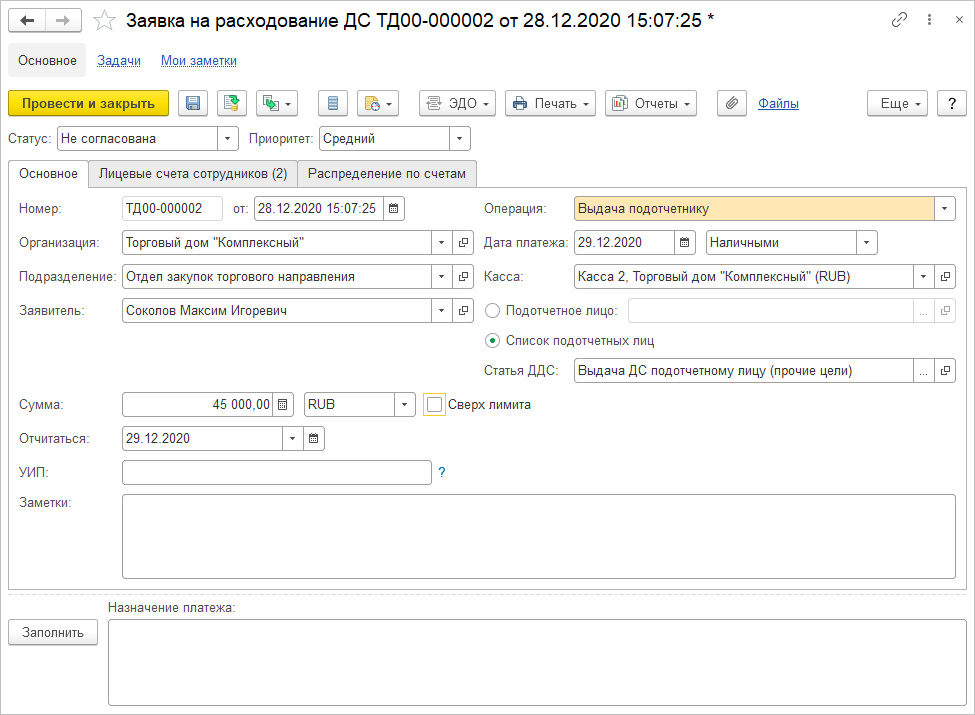Expand the Статус dropdown

coord(228,139)
